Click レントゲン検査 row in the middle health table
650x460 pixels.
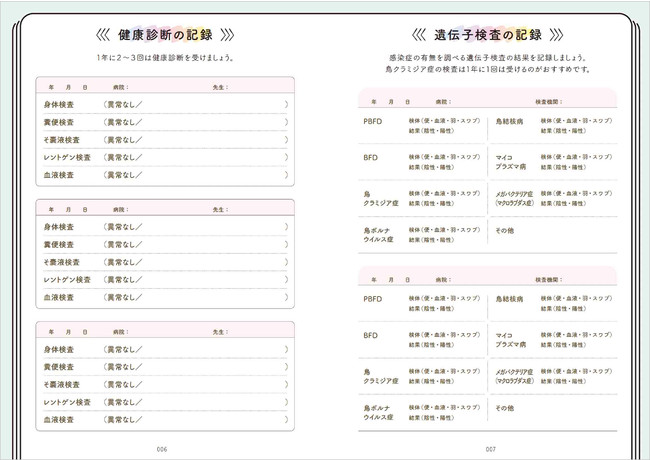(x=66, y=279)
